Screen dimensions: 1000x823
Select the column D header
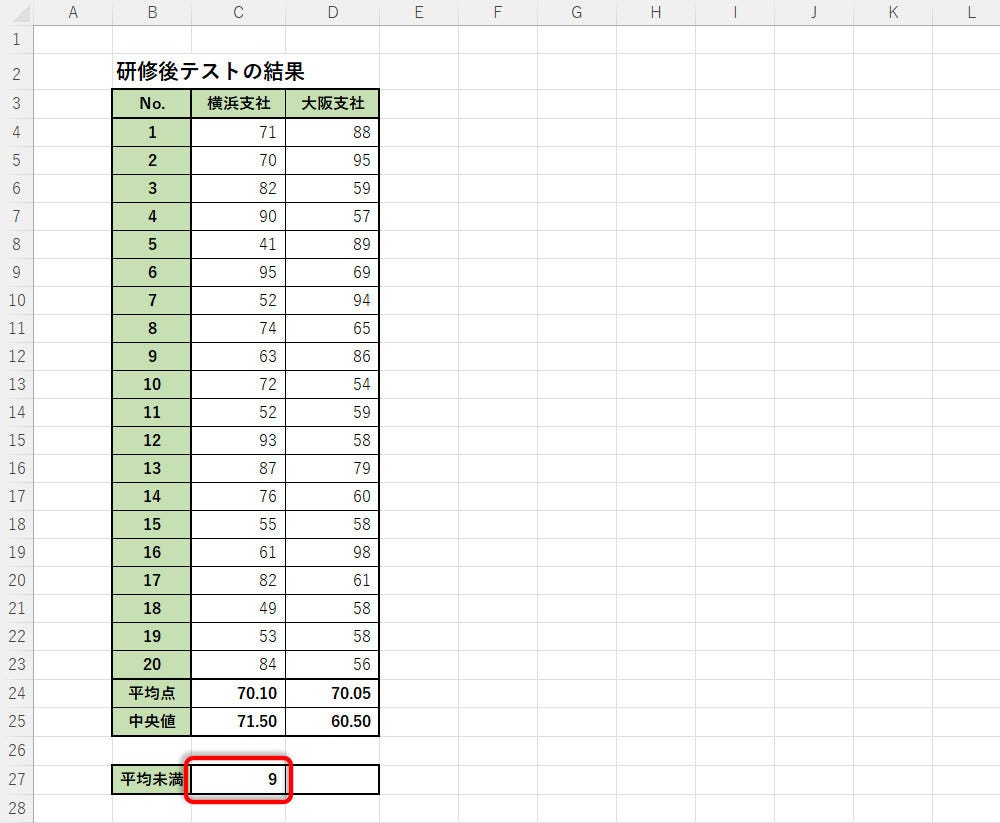pyautogui.click(x=332, y=12)
